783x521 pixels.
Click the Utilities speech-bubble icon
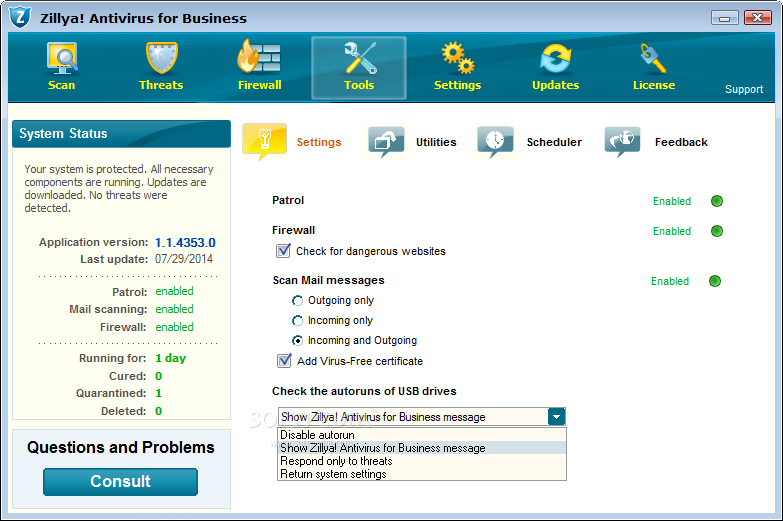pos(386,142)
